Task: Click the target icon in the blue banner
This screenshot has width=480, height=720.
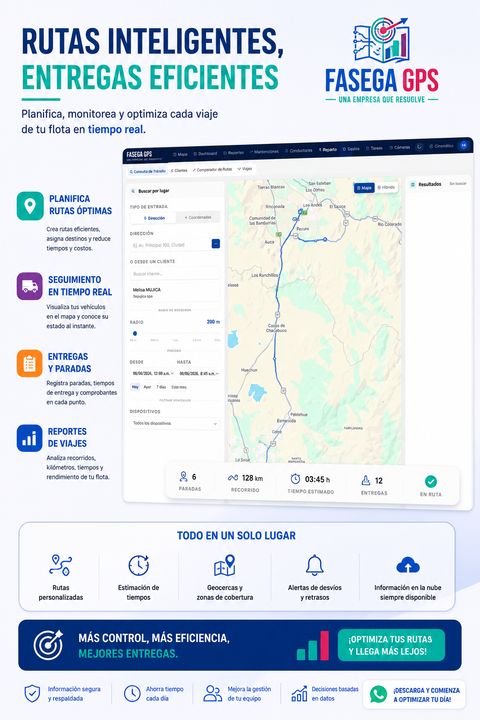Action: 48,645
